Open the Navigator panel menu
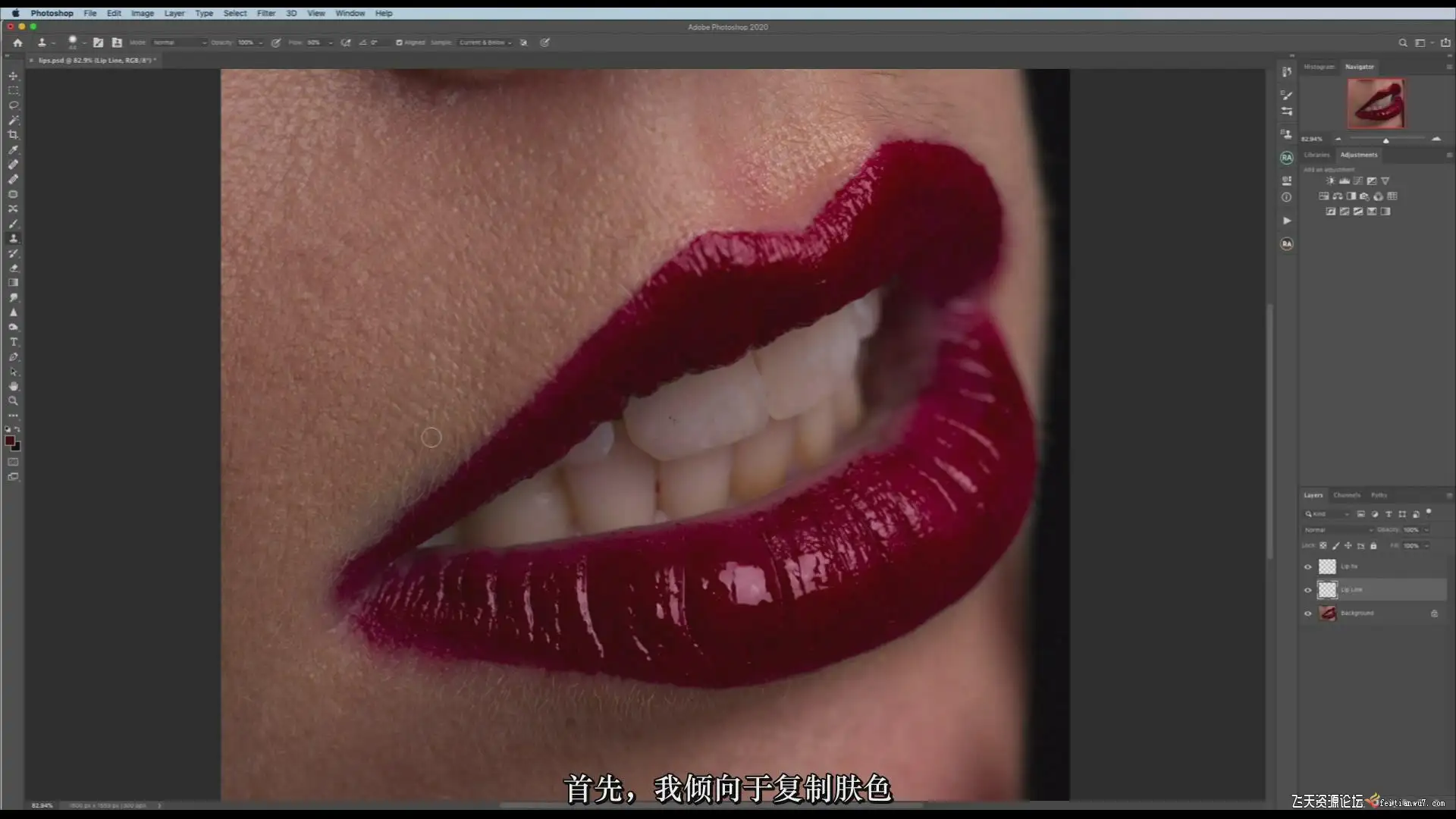This screenshot has height=819, width=1456. 1449,67
